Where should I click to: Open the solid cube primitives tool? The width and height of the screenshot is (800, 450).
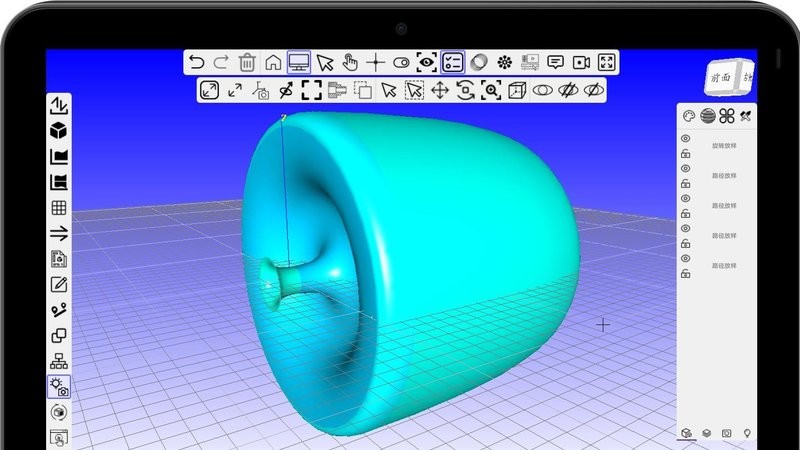[x=59, y=131]
